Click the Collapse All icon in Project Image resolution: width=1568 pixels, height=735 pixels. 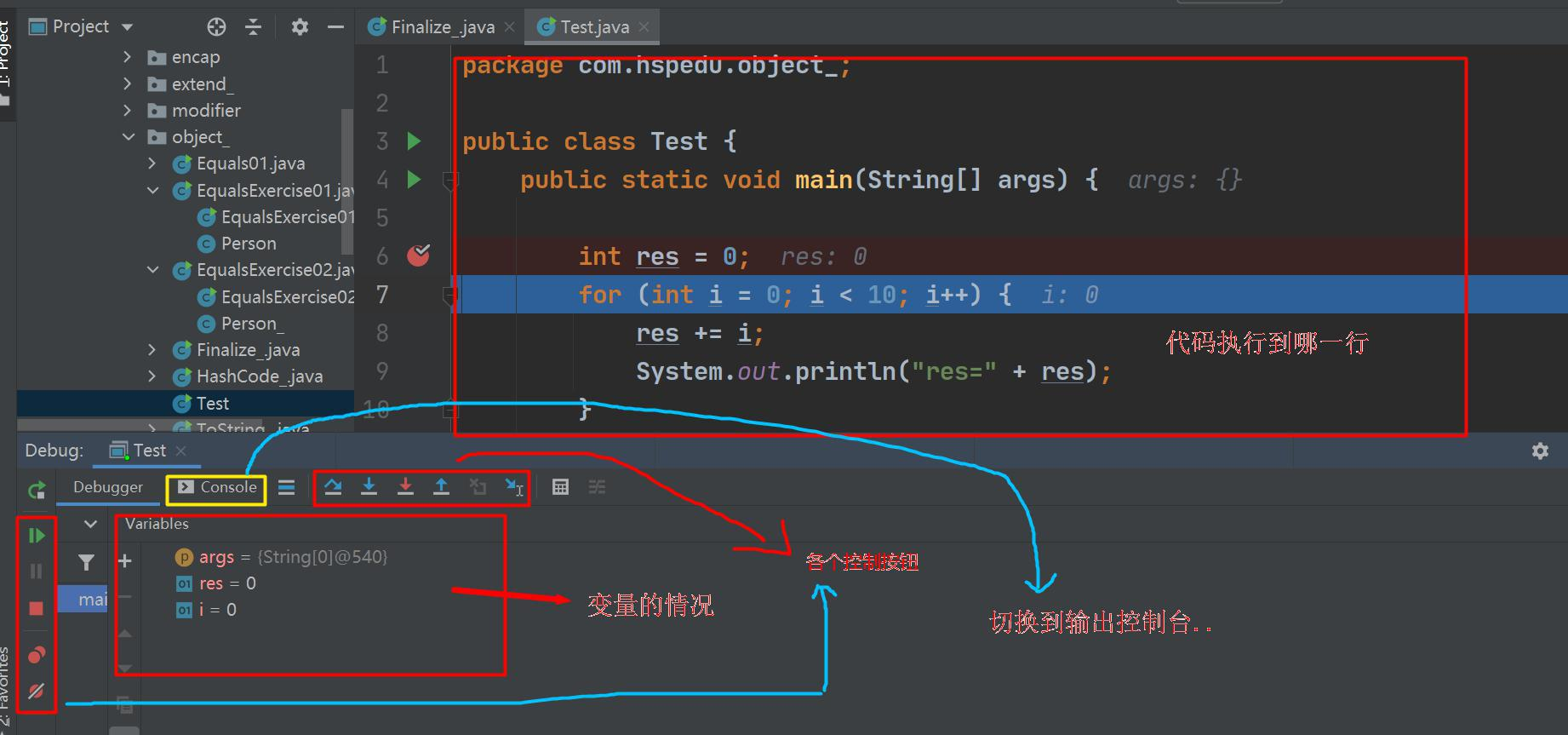pyautogui.click(x=253, y=26)
